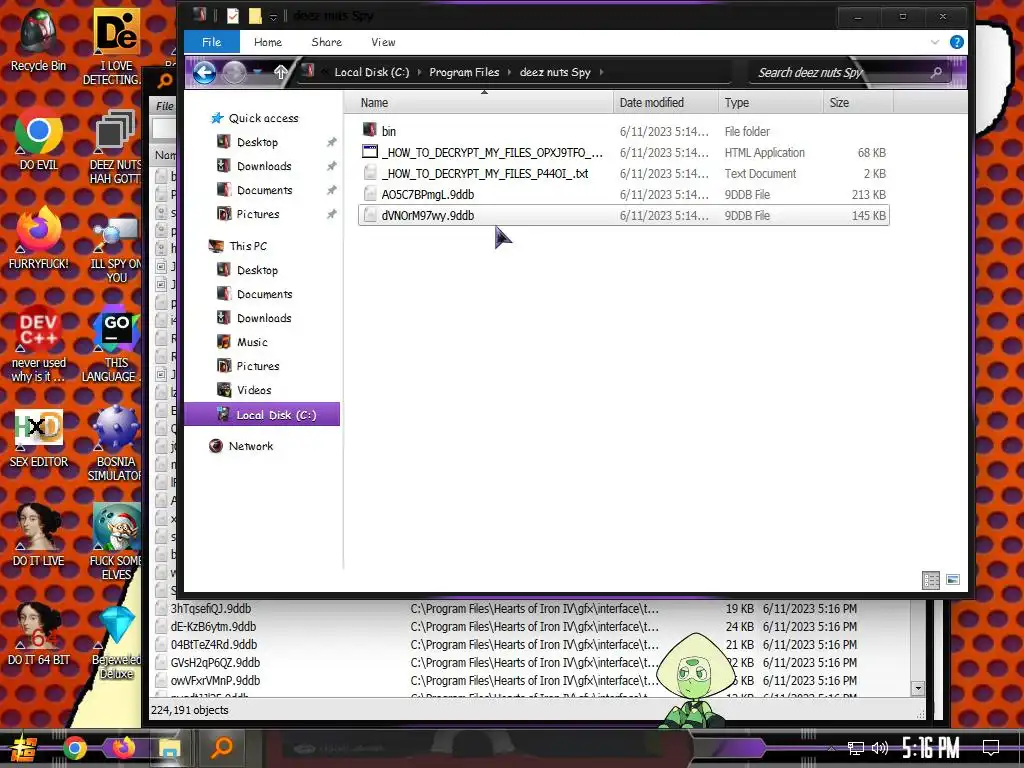The image size is (1024, 768).
Task: Click search magnifier in Explorer search box
Action: pos(936,72)
